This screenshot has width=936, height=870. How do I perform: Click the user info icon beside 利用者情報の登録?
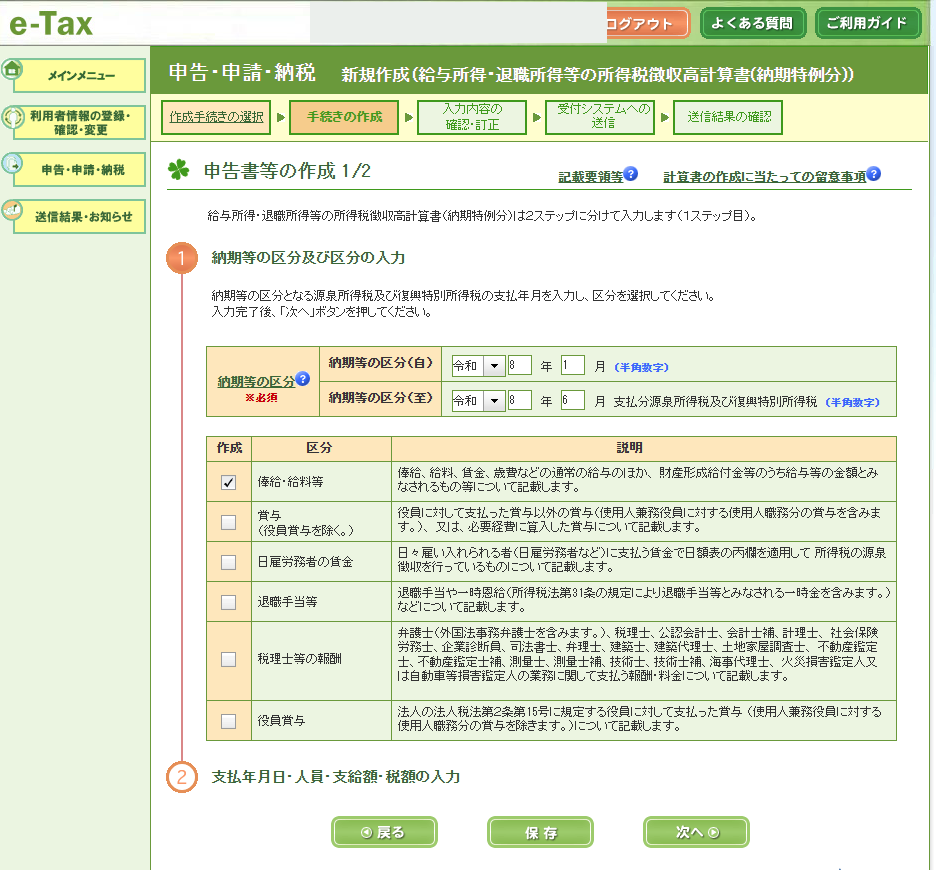(x=13, y=116)
